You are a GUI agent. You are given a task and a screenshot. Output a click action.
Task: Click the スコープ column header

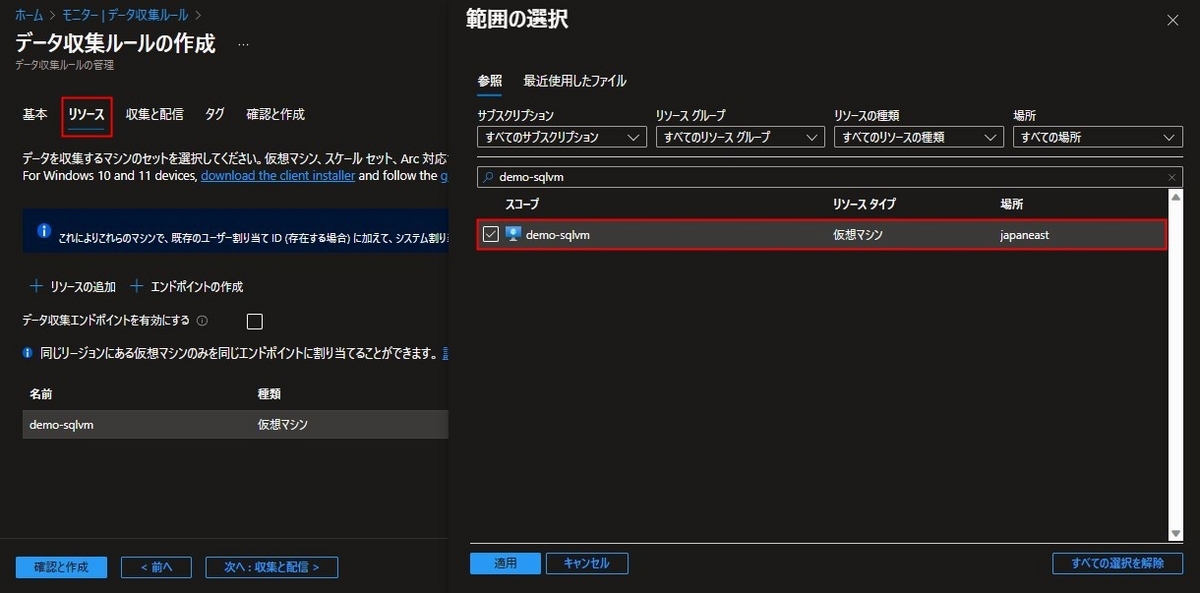point(522,204)
